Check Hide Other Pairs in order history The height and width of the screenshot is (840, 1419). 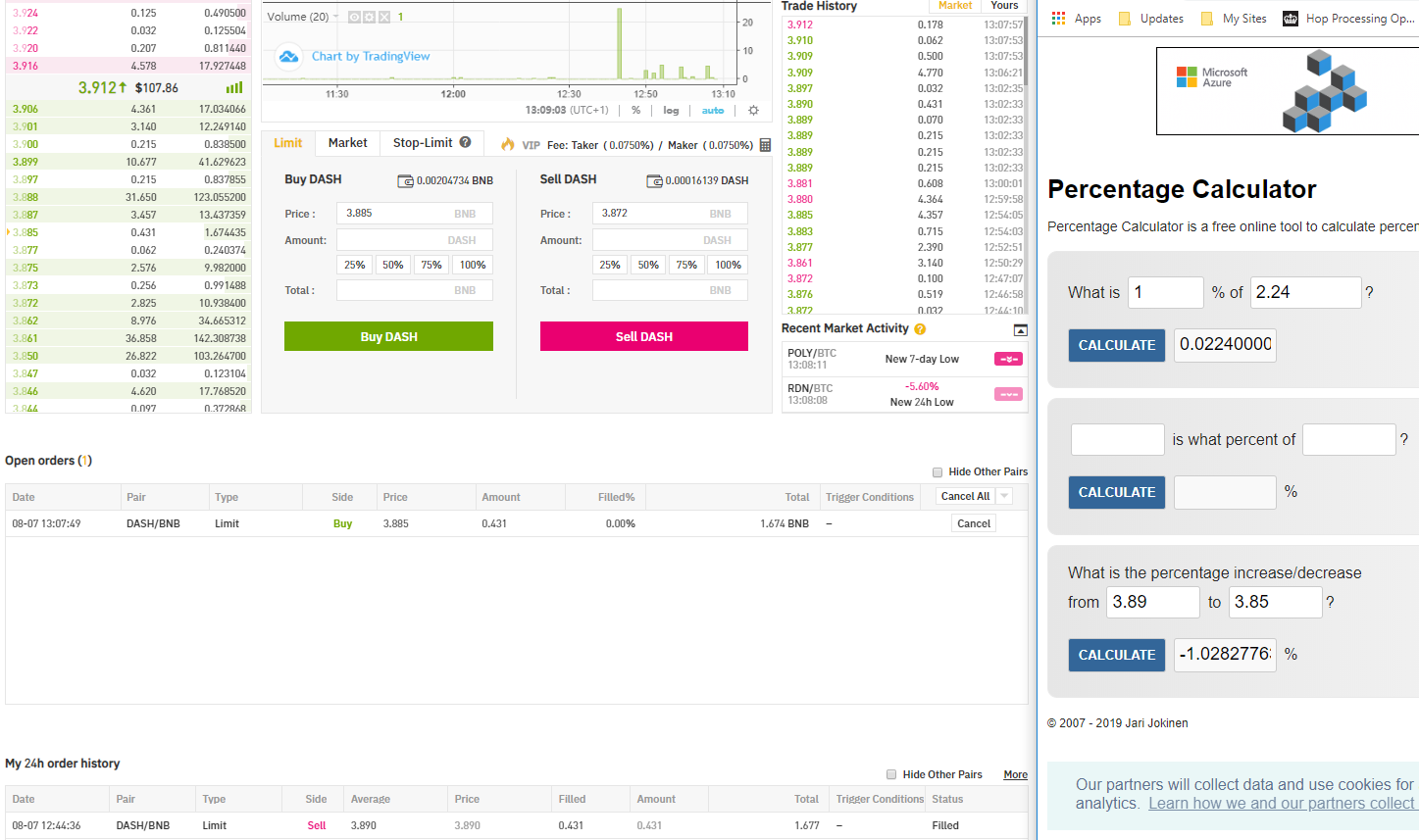coord(891,774)
